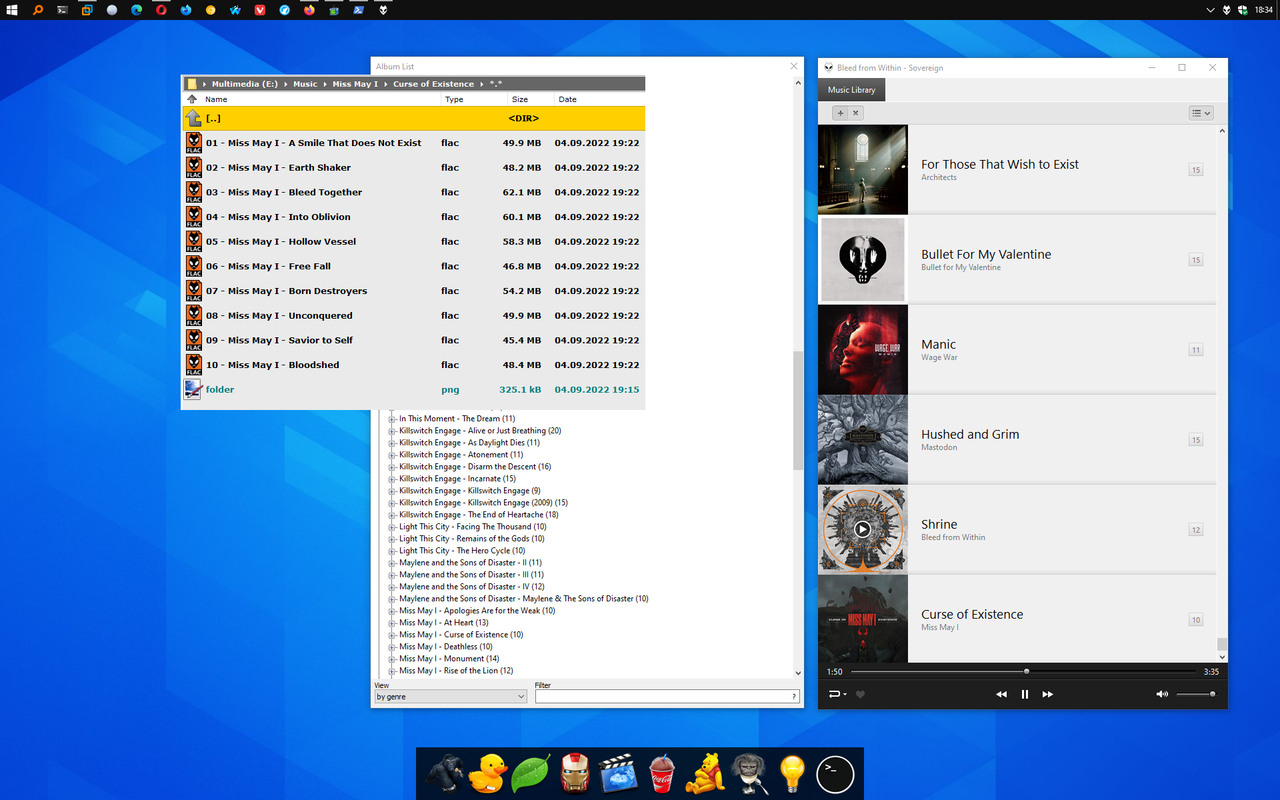This screenshot has width=1280, height=800.
Task: Go up with the parent directory arrow icon
Action: pos(194,118)
